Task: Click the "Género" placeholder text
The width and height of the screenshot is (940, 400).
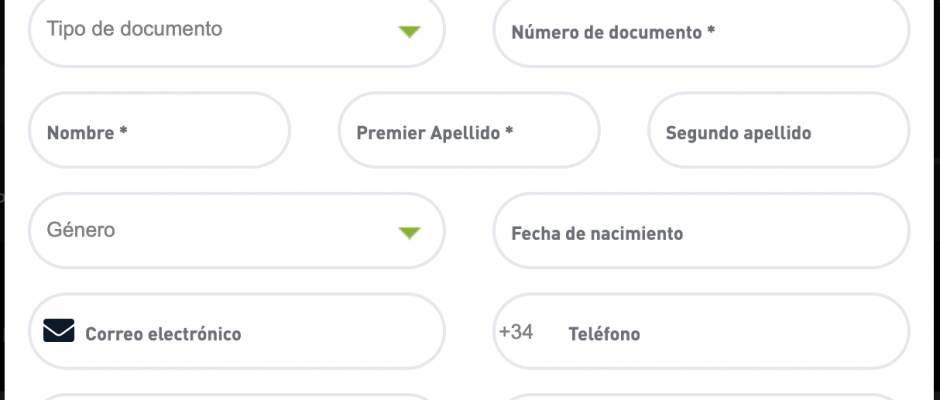Action: (81, 230)
